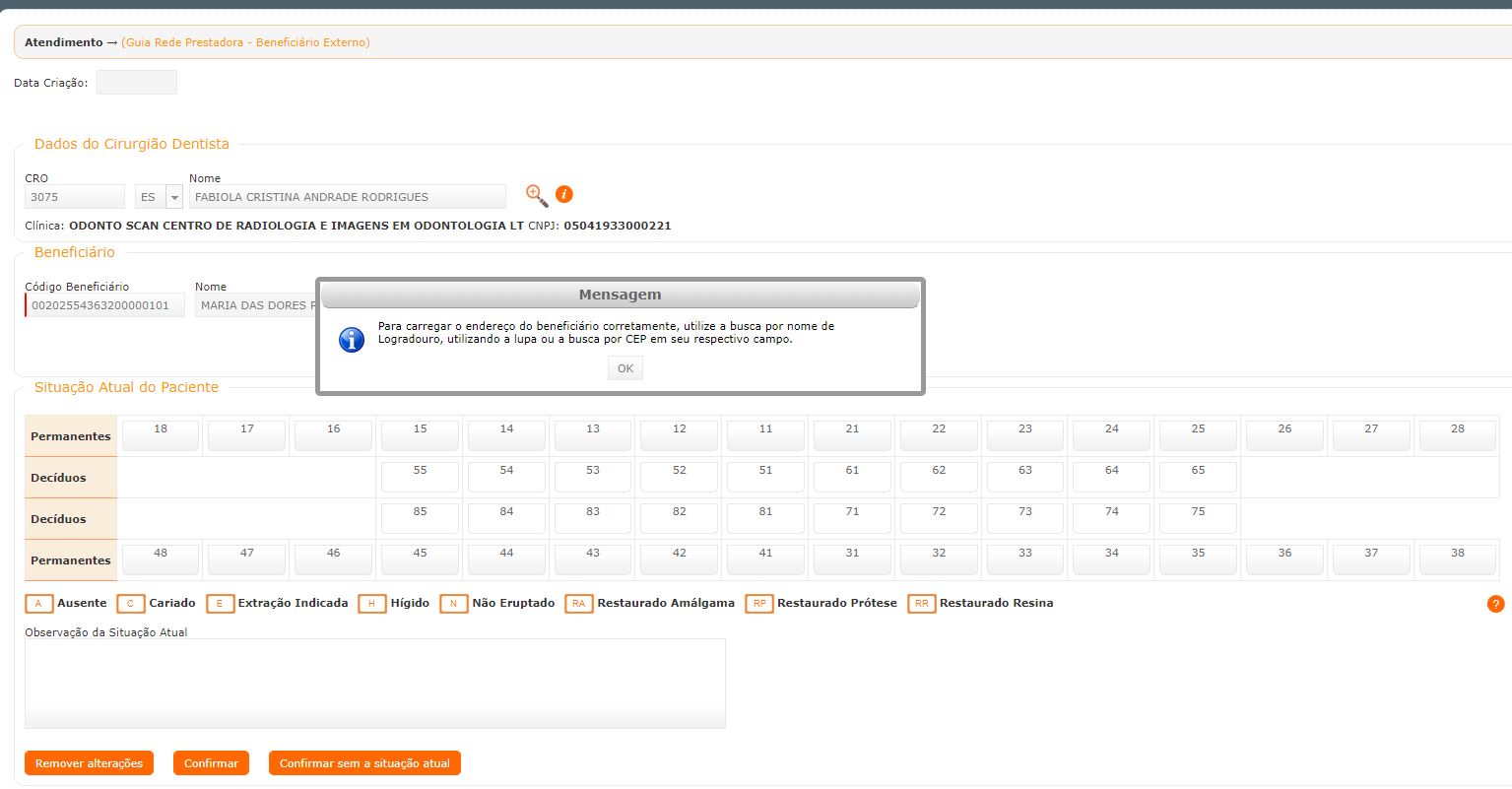This screenshot has height=789, width=1512.
Task: Click the Código Beneficiário input field
Action: (105, 305)
